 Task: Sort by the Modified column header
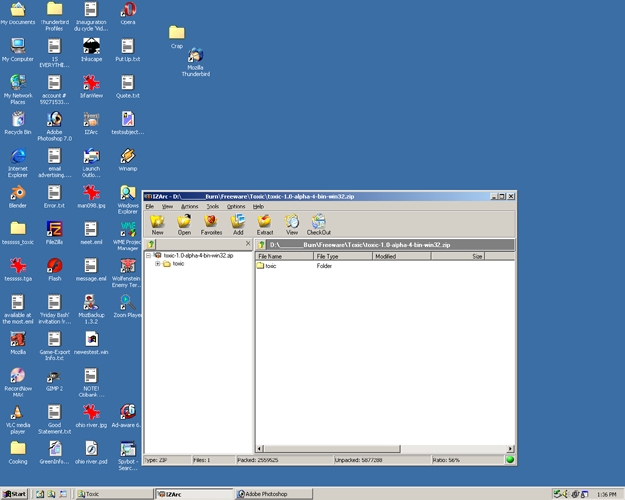pos(401,256)
